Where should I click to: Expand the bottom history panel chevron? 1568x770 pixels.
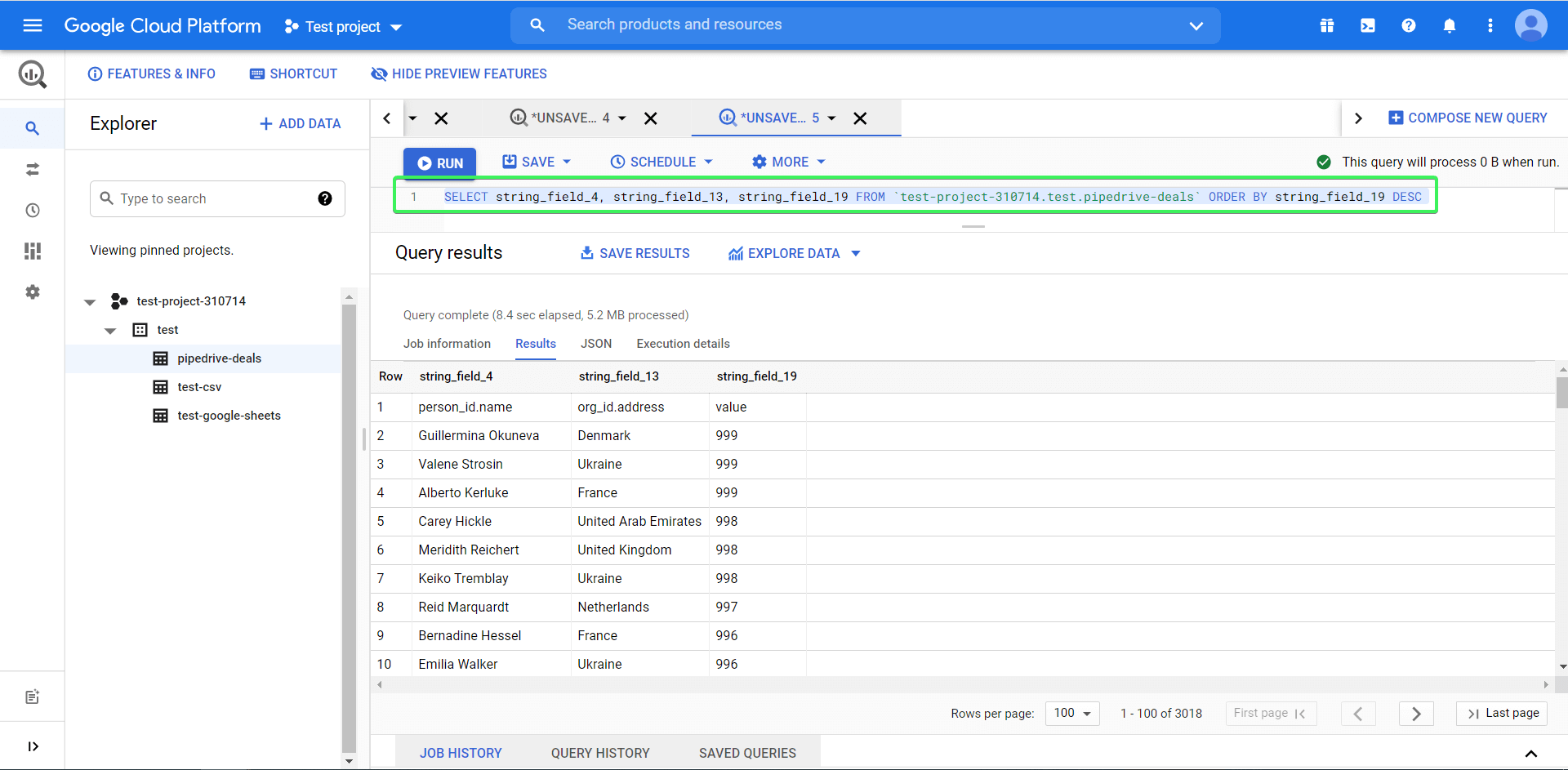tap(1531, 753)
